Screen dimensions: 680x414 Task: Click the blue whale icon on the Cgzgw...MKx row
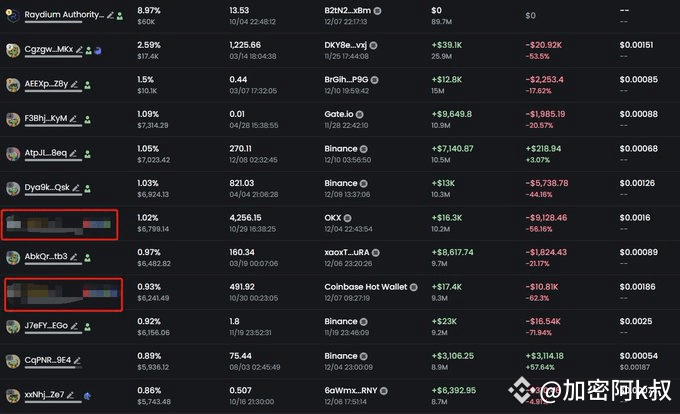pos(98,51)
